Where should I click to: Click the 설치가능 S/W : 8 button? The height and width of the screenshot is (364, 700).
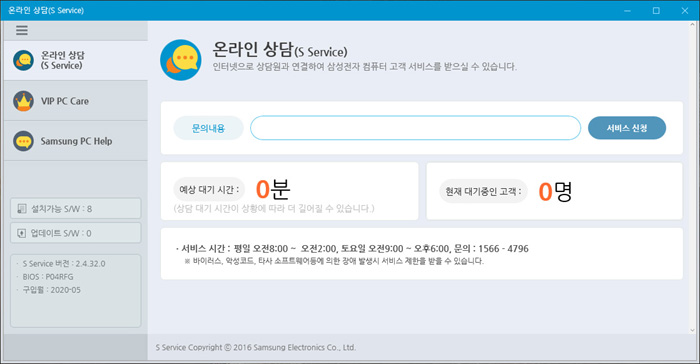(75, 209)
